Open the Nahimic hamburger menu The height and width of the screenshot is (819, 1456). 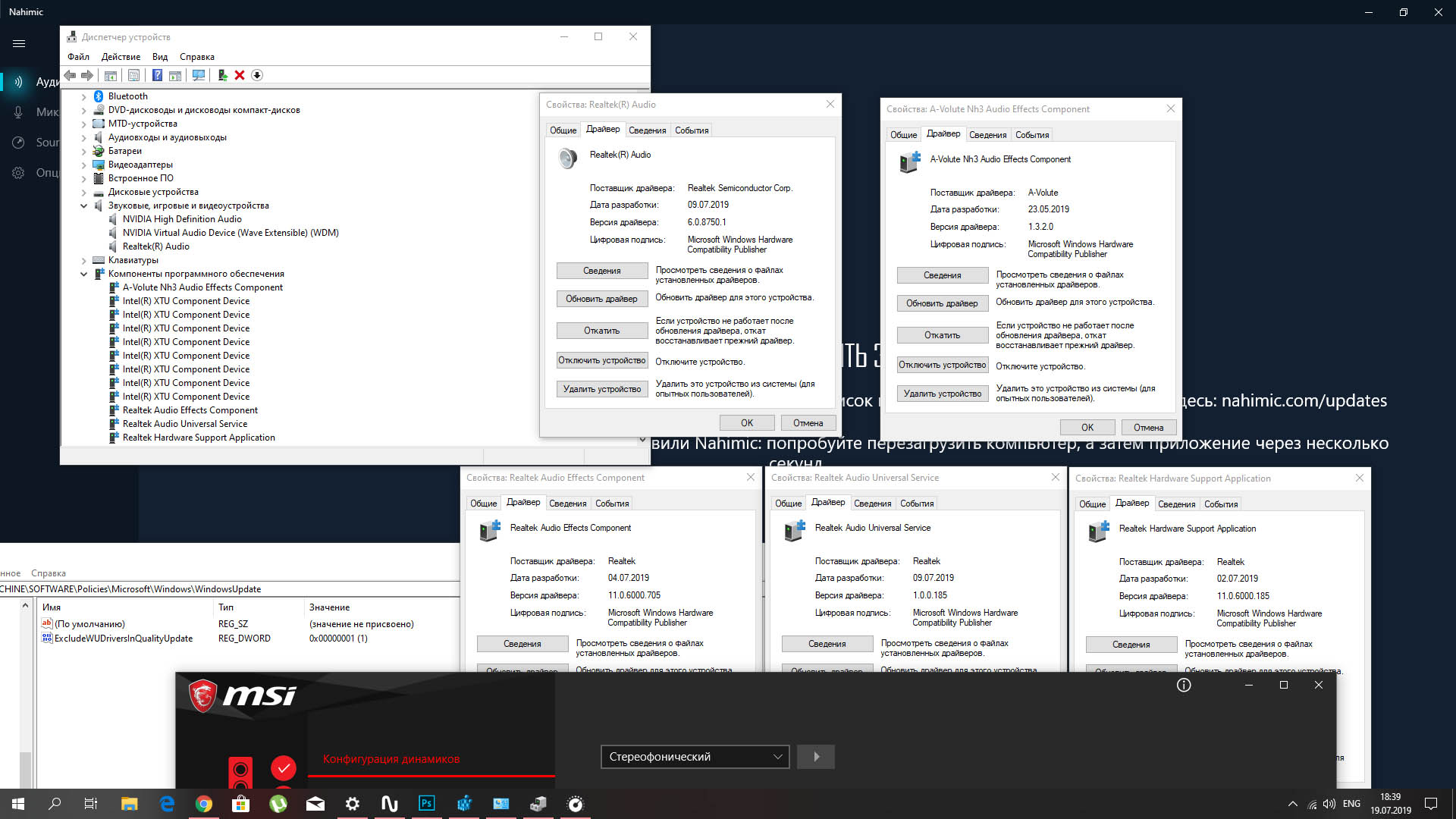(19, 43)
